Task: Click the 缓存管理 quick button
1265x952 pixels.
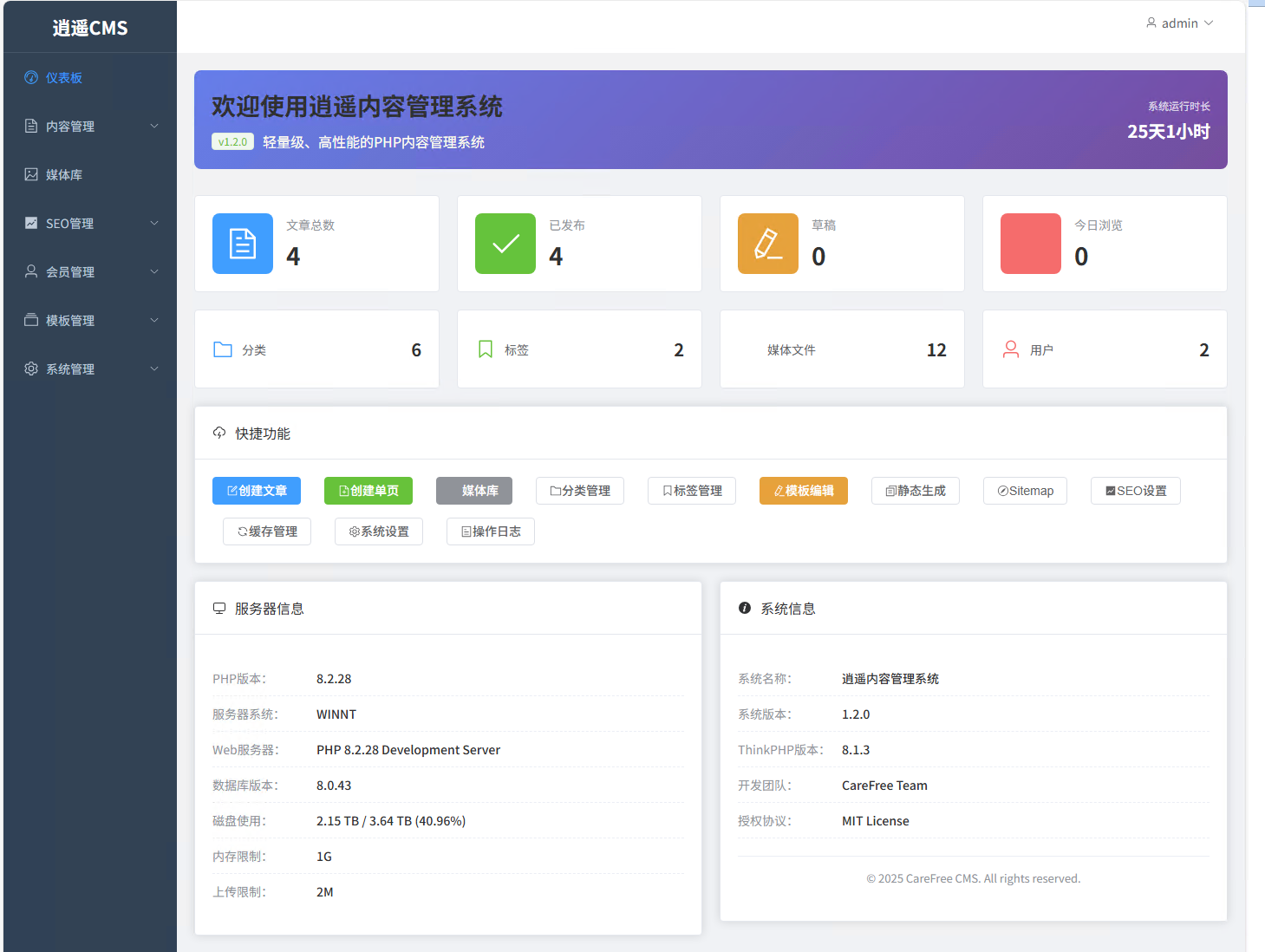Action: pos(267,531)
